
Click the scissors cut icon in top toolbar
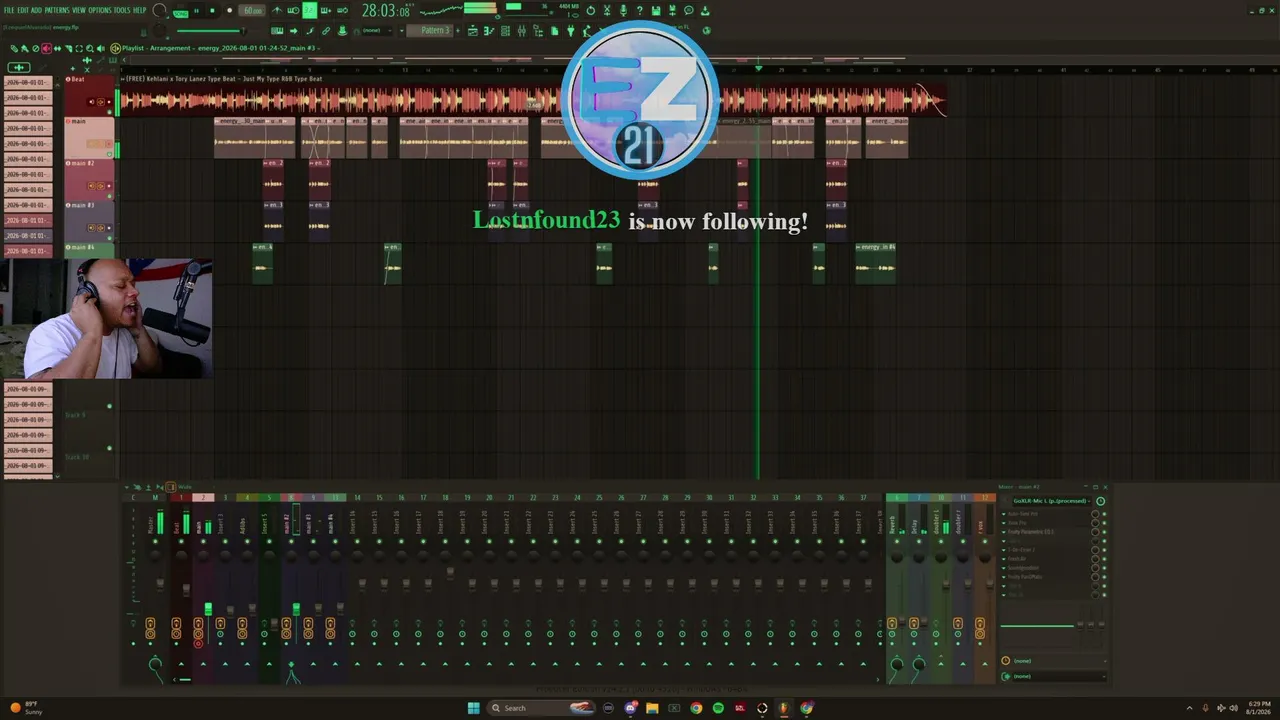606,11
